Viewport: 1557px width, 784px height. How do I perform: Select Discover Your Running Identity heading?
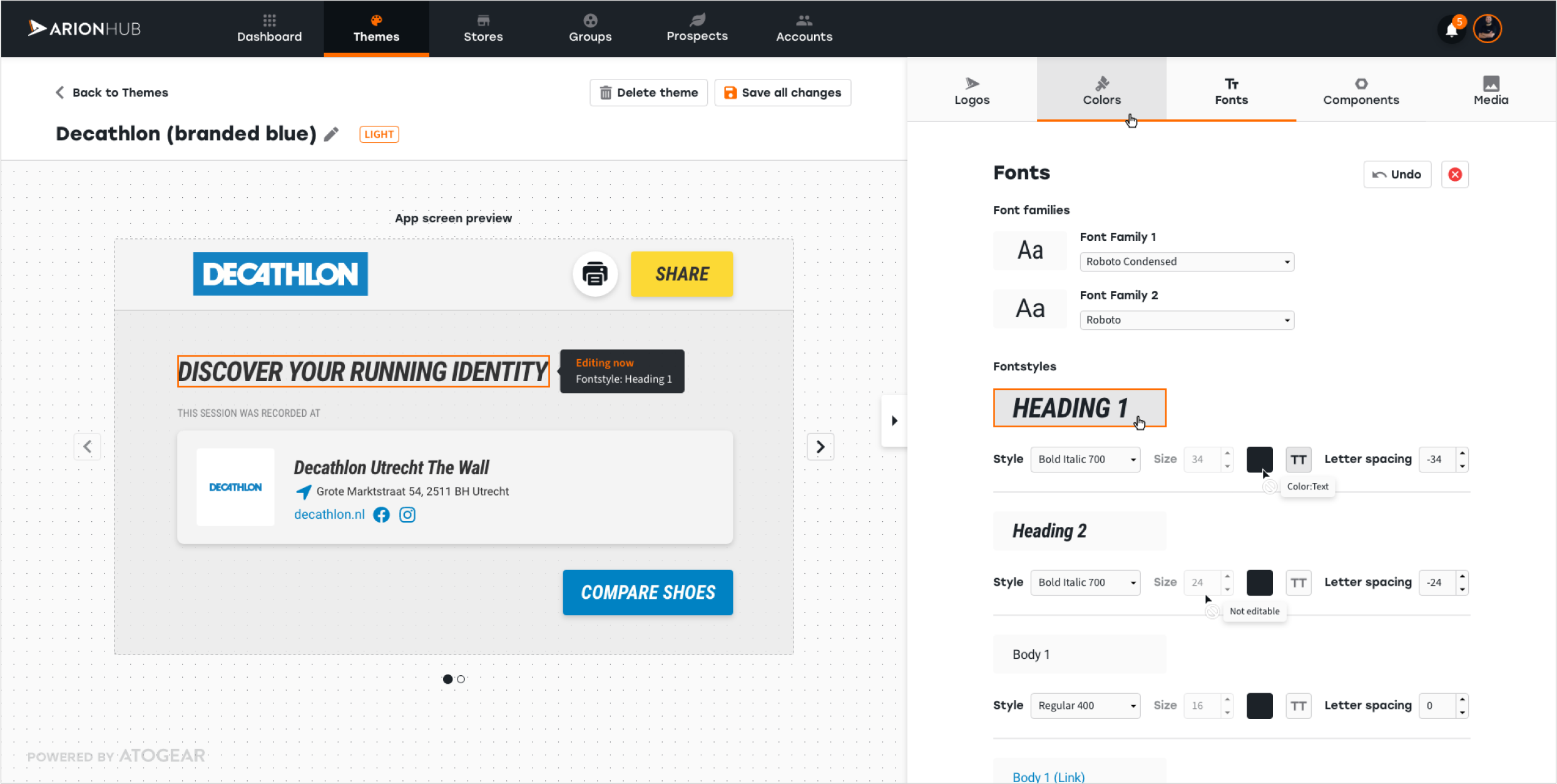pos(363,372)
